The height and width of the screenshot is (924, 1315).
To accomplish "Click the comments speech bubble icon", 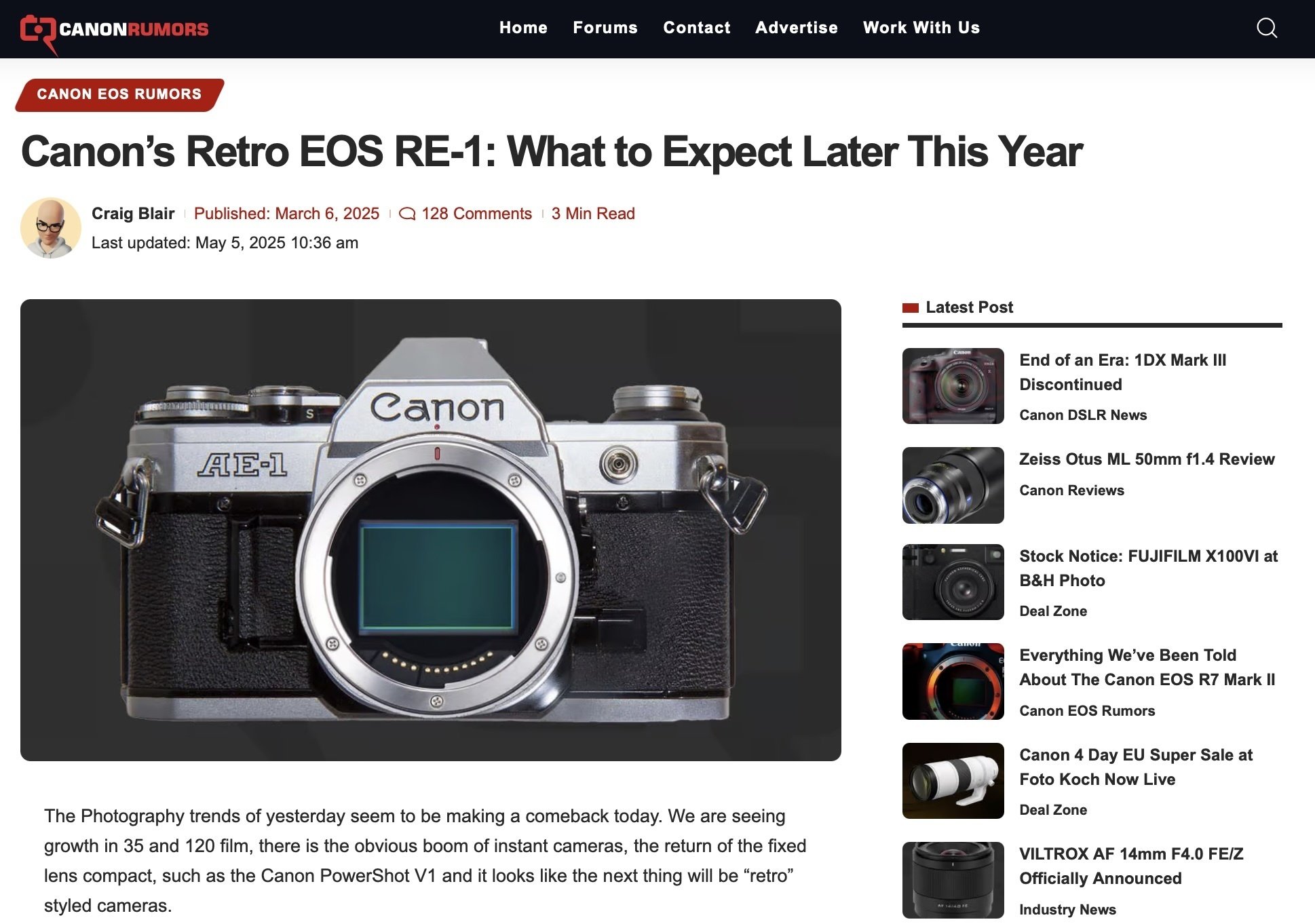I will [407, 214].
